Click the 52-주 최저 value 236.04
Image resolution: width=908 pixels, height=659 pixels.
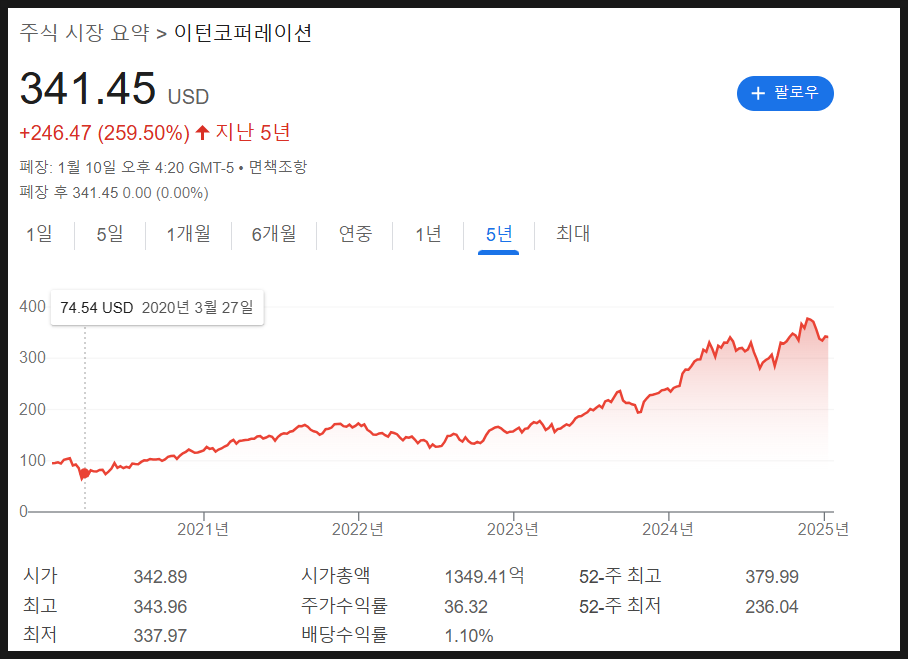772,607
